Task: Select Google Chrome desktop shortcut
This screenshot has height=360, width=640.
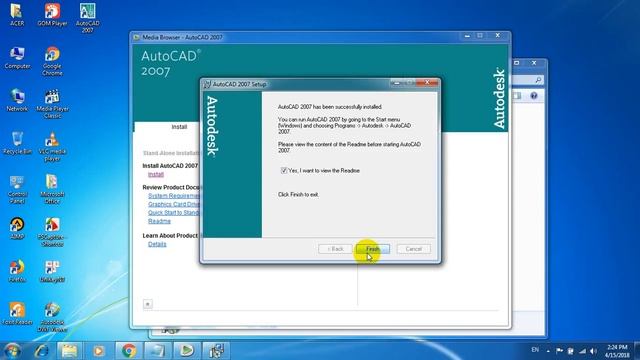Action: [x=52, y=61]
